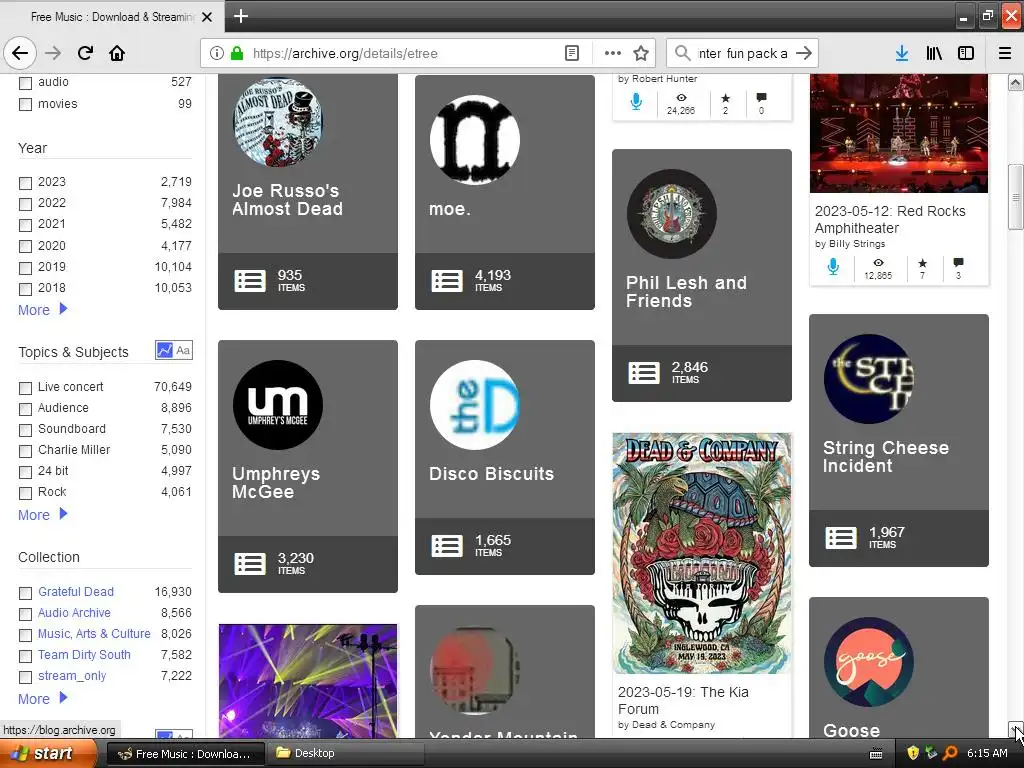This screenshot has height=768, width=1024.
Task: Click the Phil Lesh and Friends logo
Action: point(672,214)
